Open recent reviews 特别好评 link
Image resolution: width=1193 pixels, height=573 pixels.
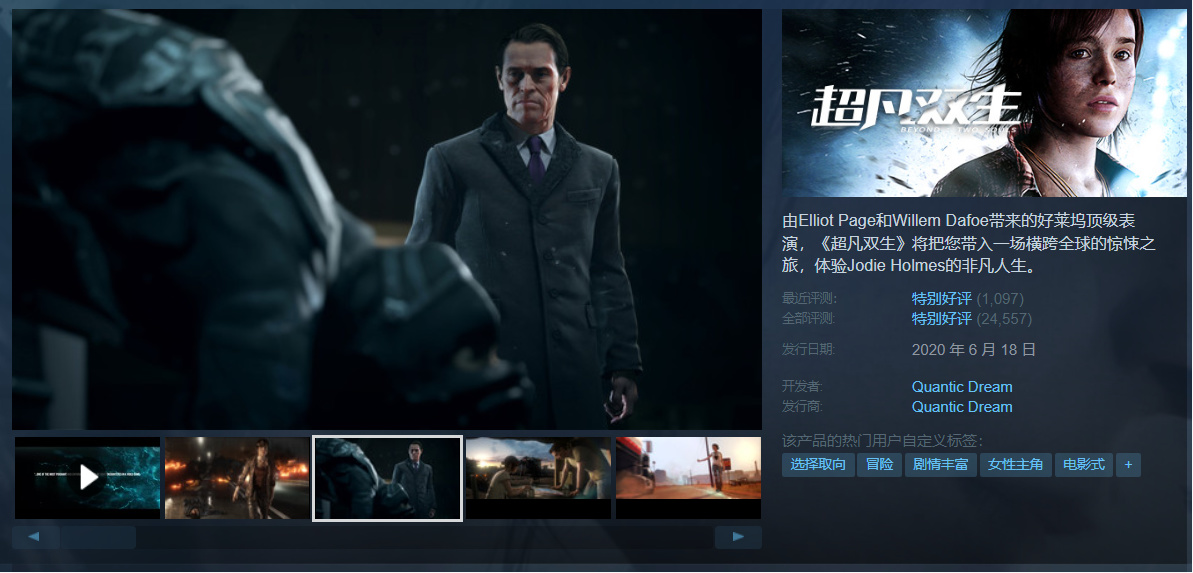point(942,299)
